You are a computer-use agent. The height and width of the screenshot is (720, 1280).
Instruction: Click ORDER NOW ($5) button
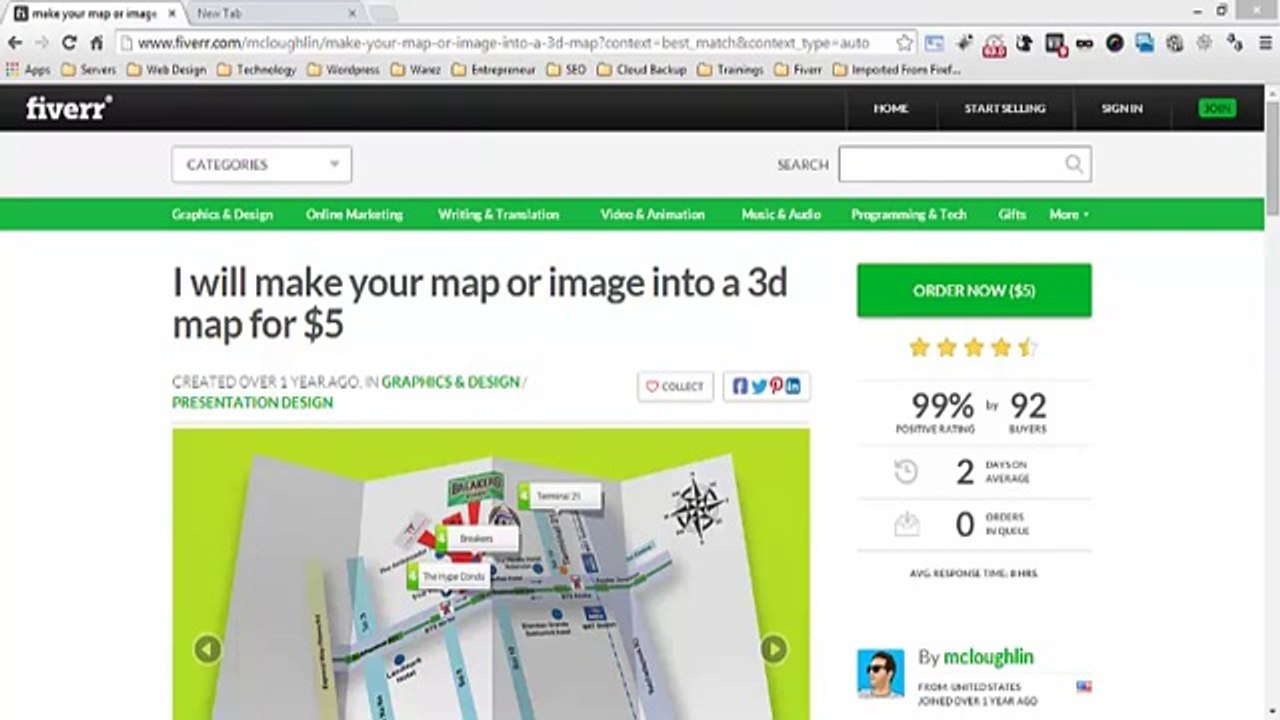974,291
